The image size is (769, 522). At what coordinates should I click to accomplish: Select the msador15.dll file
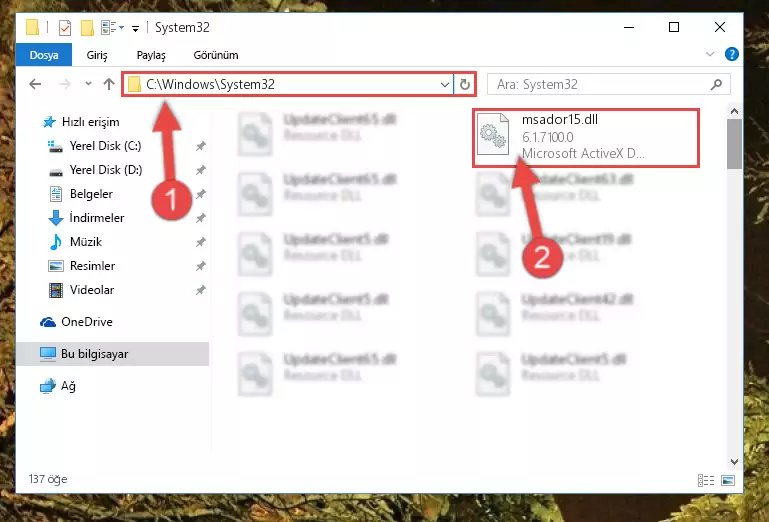(586, 138)
